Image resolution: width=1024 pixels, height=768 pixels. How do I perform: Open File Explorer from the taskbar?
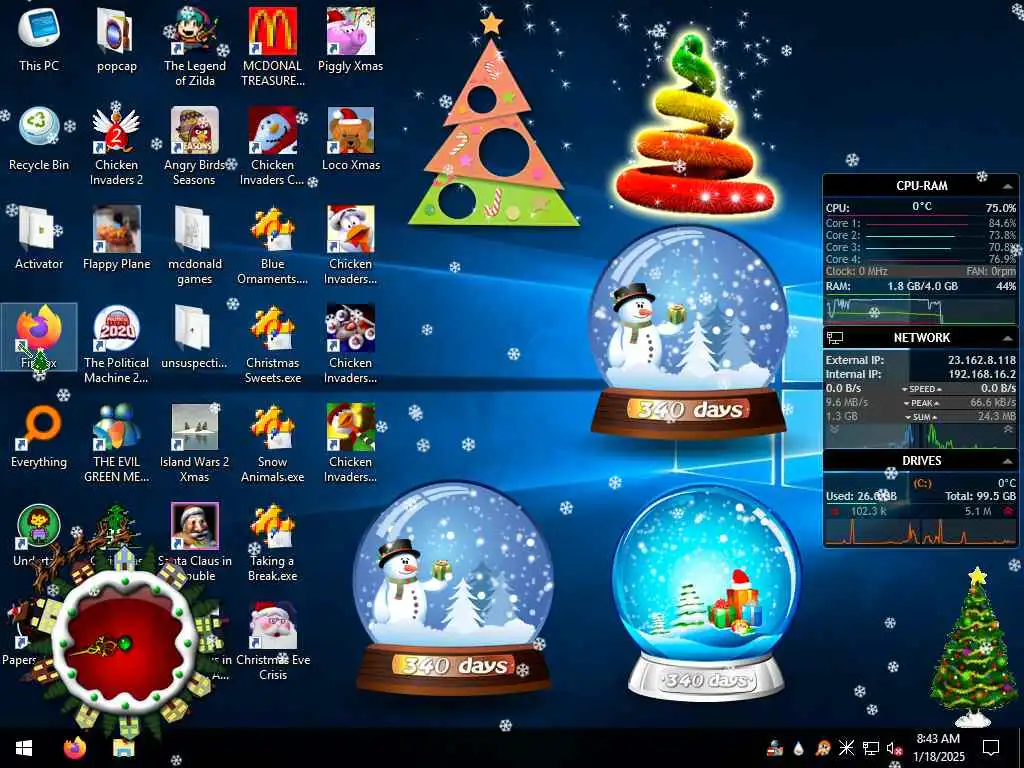coord(122,748)
